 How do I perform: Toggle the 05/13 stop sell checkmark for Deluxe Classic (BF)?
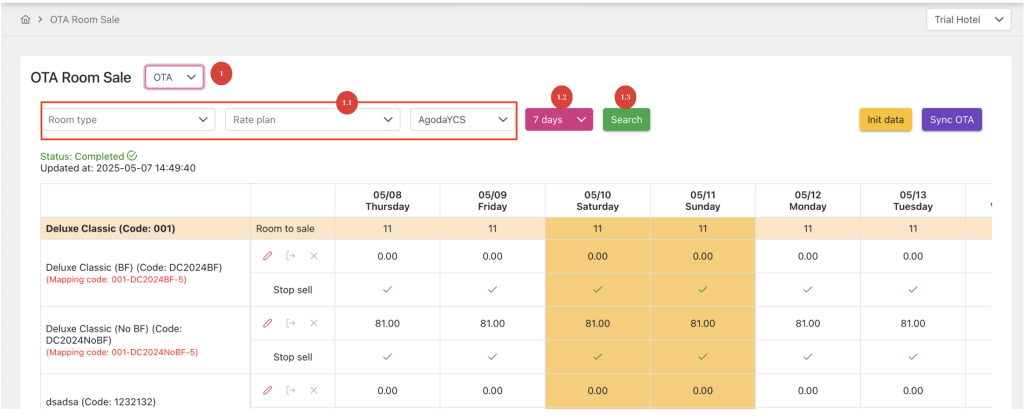tap(912, 290)
